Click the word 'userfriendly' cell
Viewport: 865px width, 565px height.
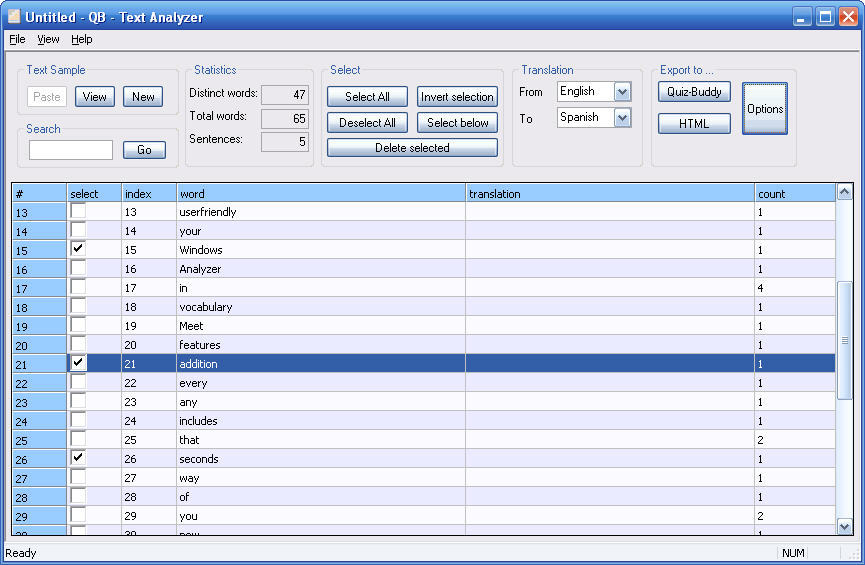pyautogui.click(x=321, y=211)
